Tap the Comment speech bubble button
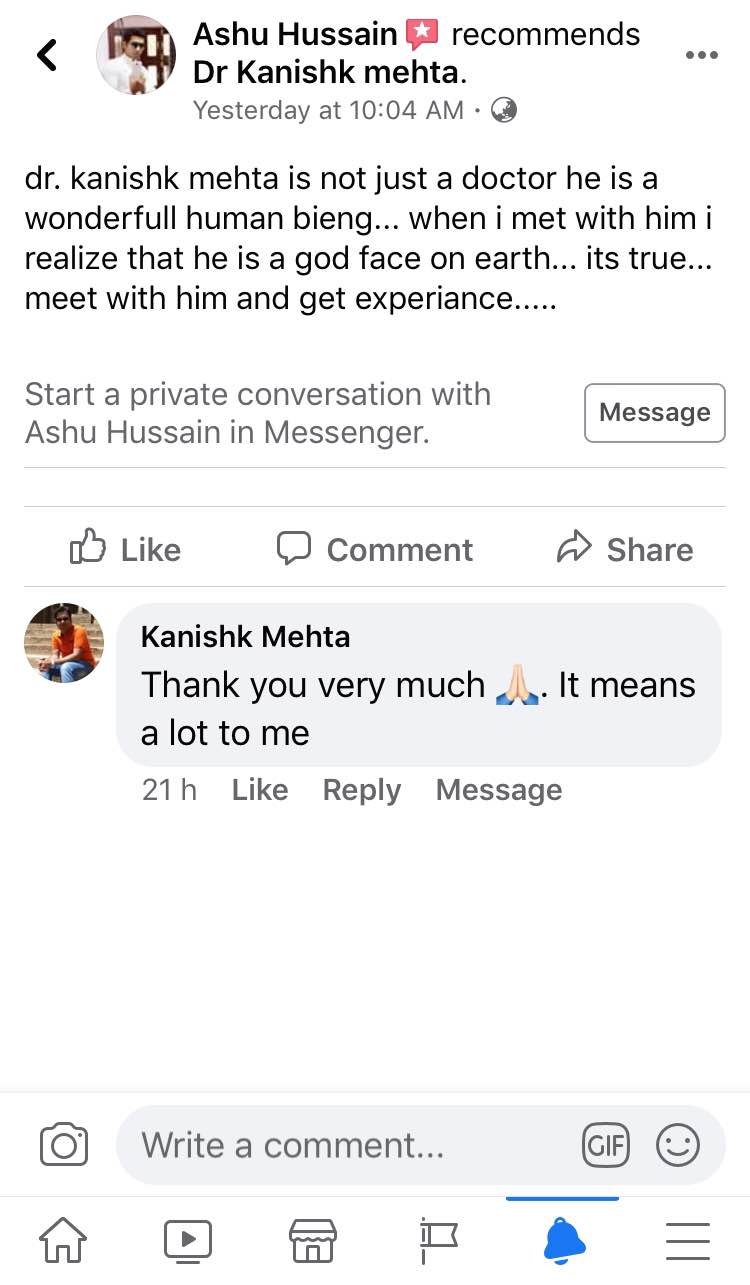This screenshot has height=1285, width=750. pyautogui.click(x=375, y=549)
